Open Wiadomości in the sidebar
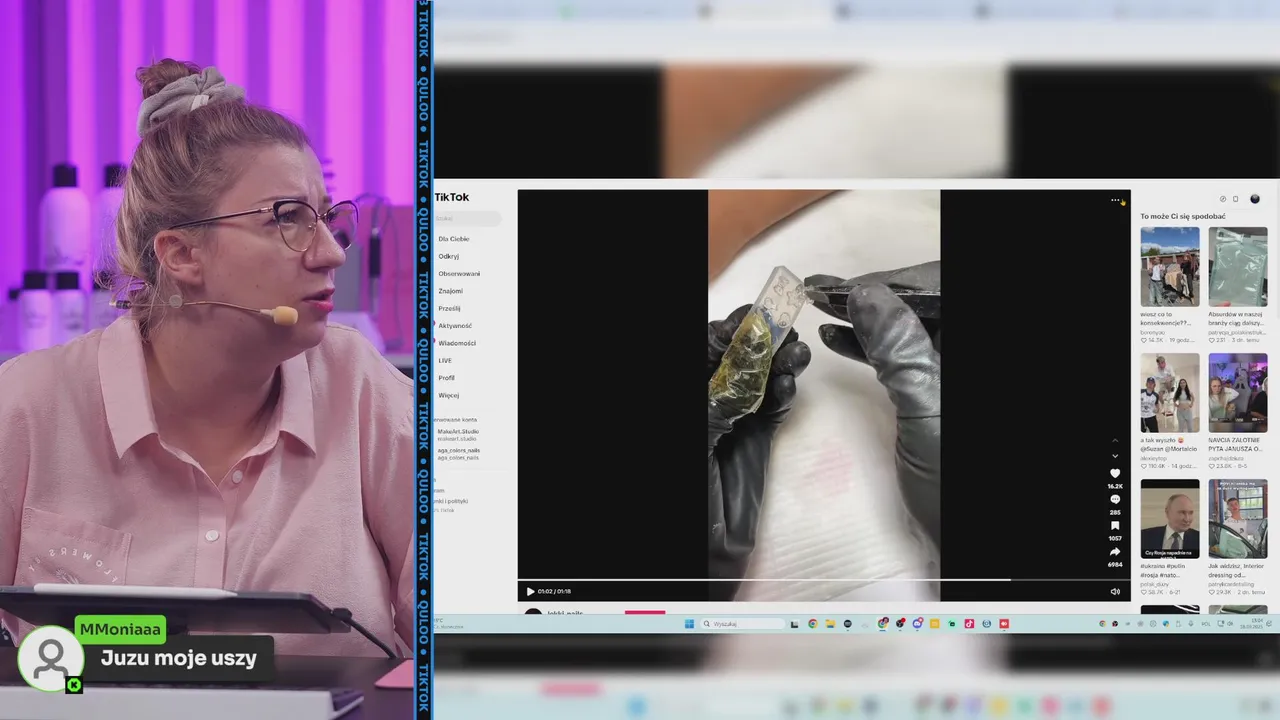Viewport: 1280px width, 720px height. click(x=457, y=343)
